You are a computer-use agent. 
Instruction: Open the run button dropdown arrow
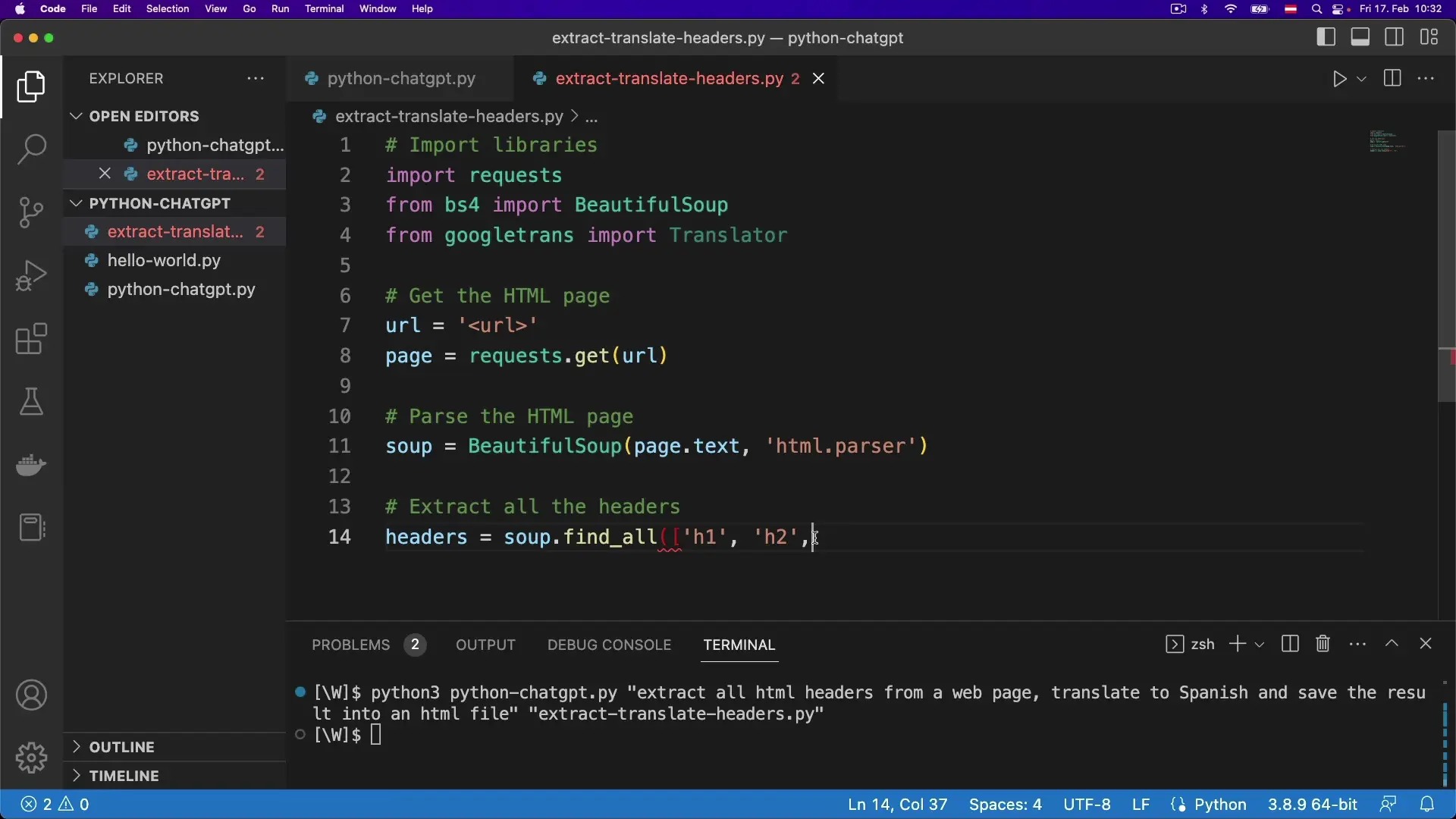(x=1362, y=79)
